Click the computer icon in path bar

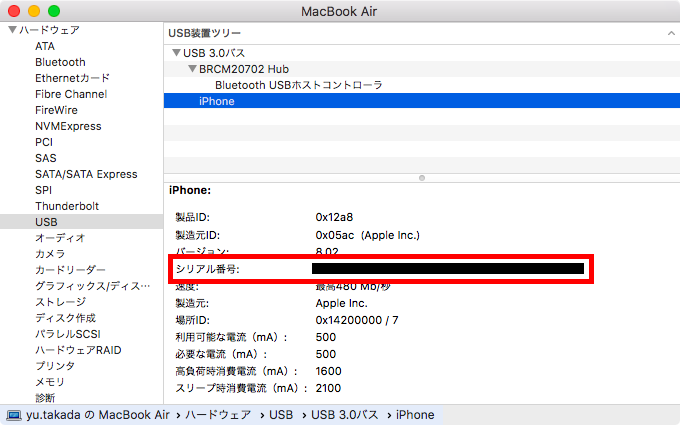pos(13,415)
